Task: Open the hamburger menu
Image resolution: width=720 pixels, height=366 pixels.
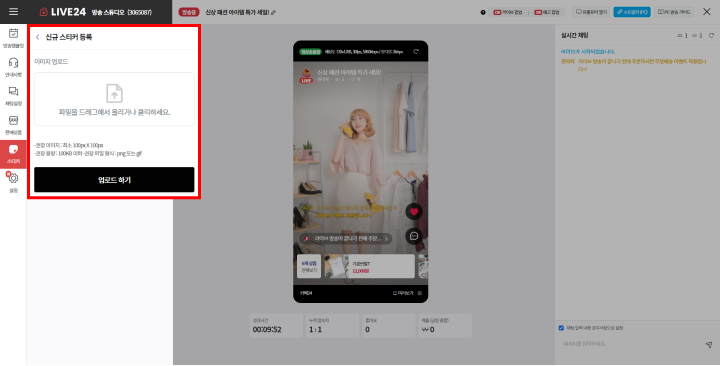Action: (x=13, y=11)
